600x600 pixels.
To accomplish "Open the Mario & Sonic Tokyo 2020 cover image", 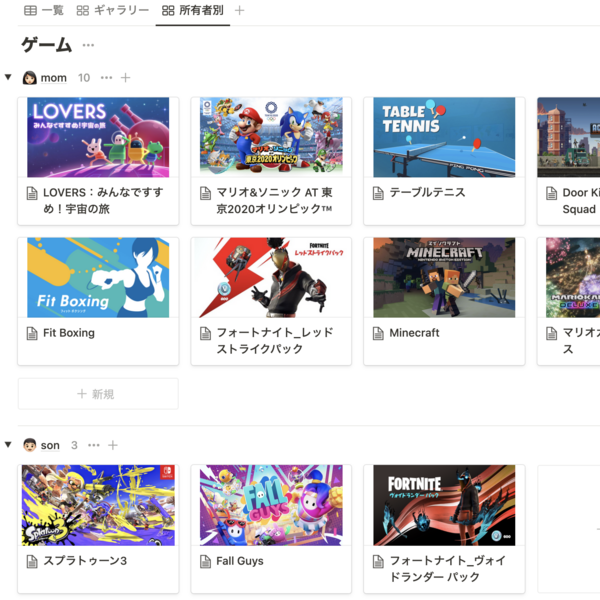I will 271,137.
